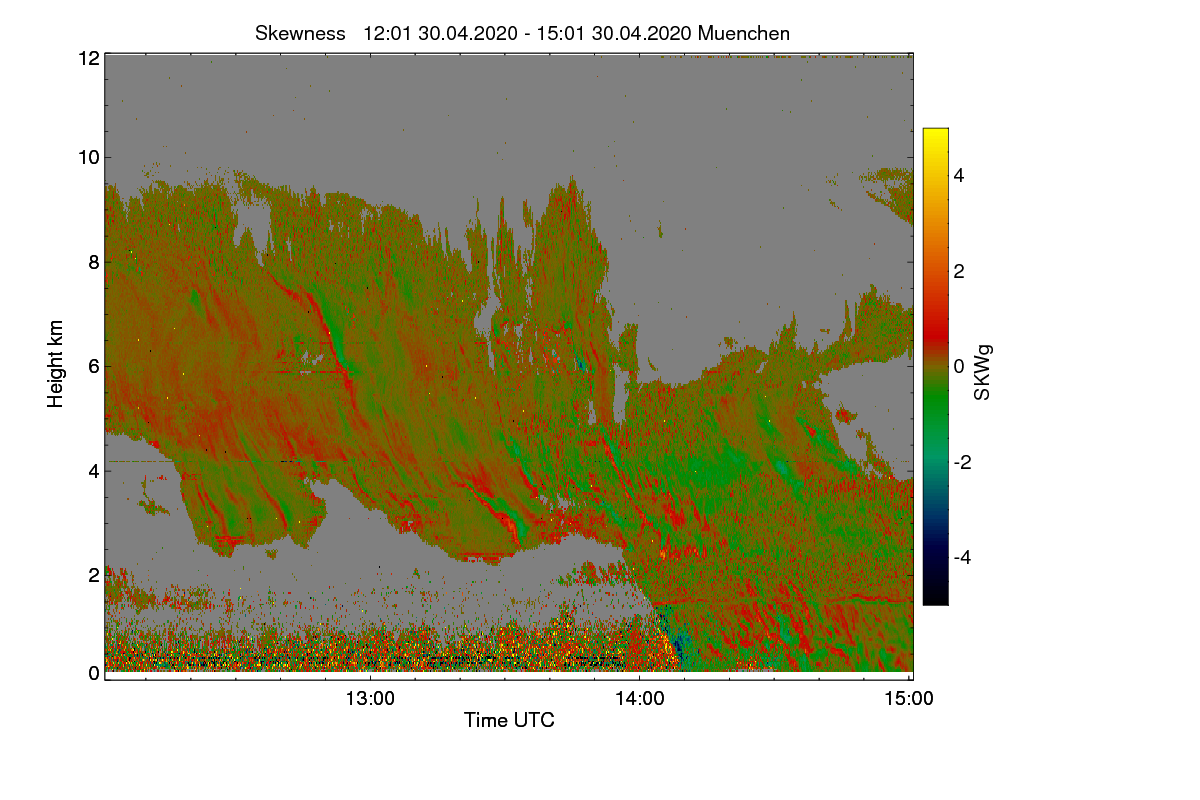
Task: Click the black bottom of the colorbar
Action: [935, 598]
